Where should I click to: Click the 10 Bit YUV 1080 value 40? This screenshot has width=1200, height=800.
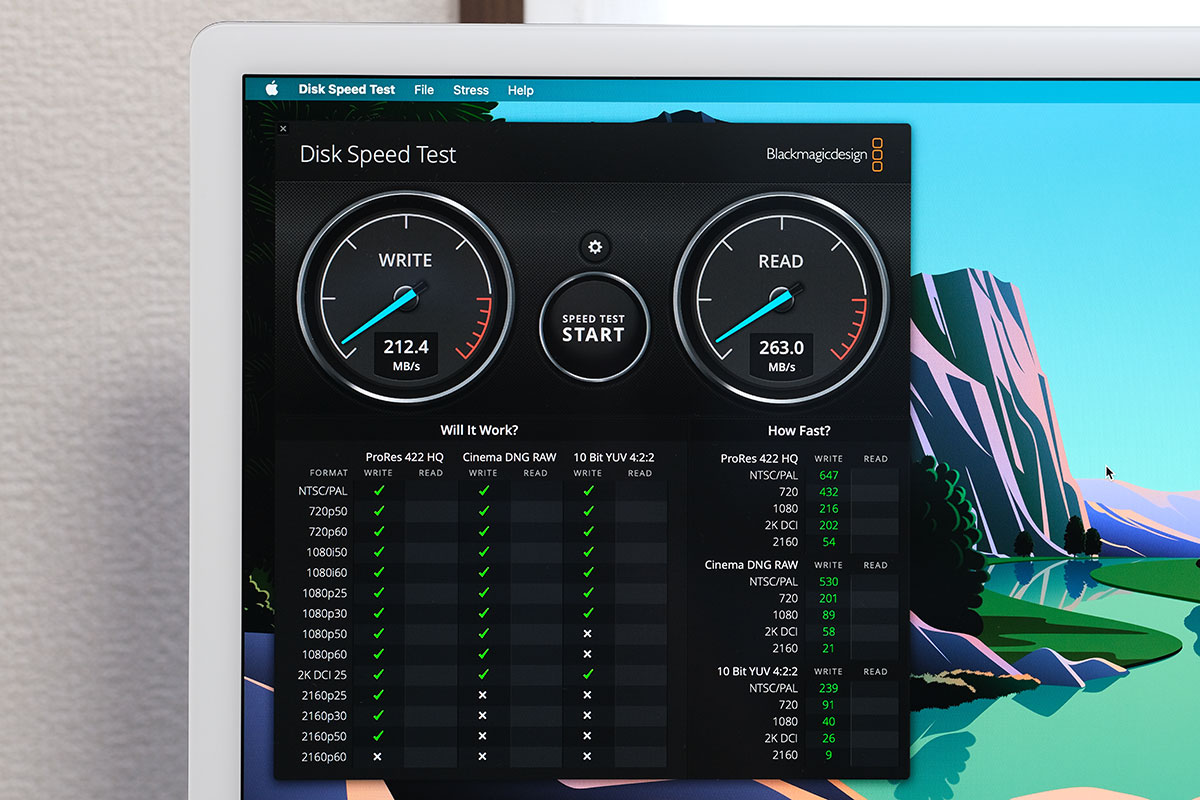pos(828,721)
